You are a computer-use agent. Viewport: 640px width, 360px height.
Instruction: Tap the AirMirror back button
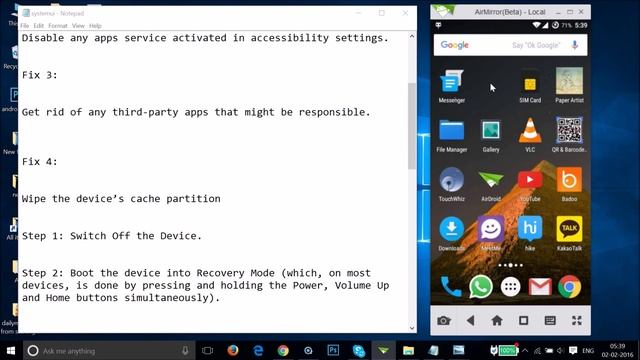point(470,321)
